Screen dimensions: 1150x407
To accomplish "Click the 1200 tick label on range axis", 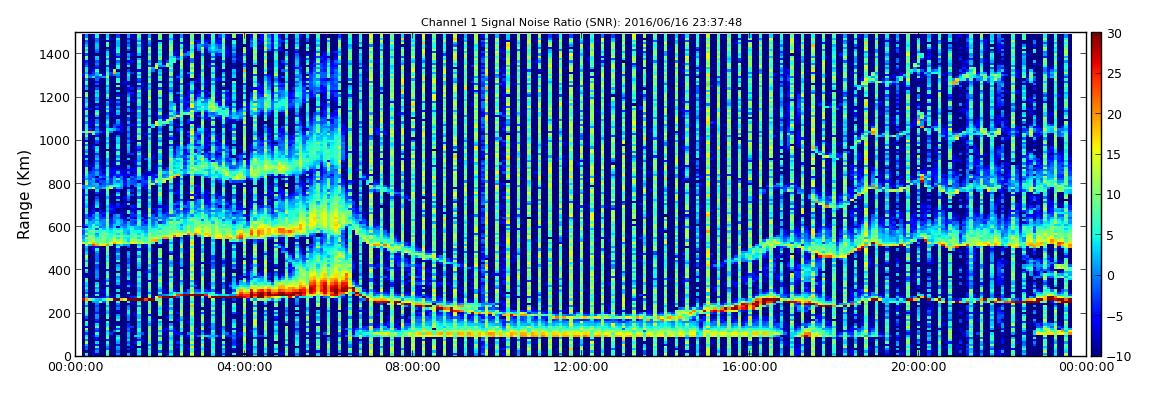I will pos(56,98).
